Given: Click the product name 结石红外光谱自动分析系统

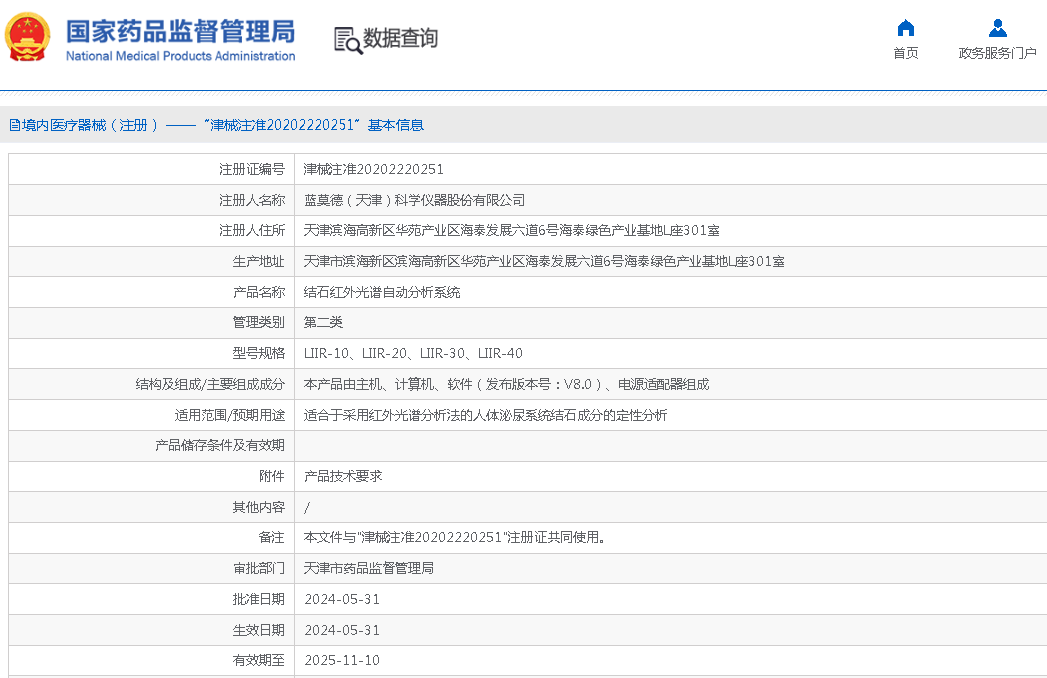Looking at the screenshot, I should [x=382, y=292].
